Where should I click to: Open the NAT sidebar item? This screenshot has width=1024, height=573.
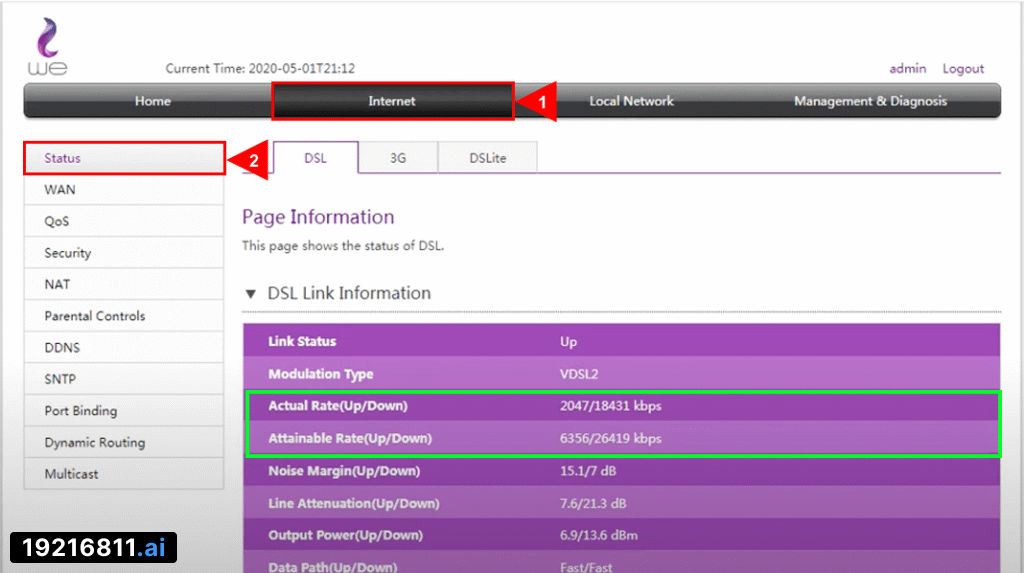pos(57,284)
